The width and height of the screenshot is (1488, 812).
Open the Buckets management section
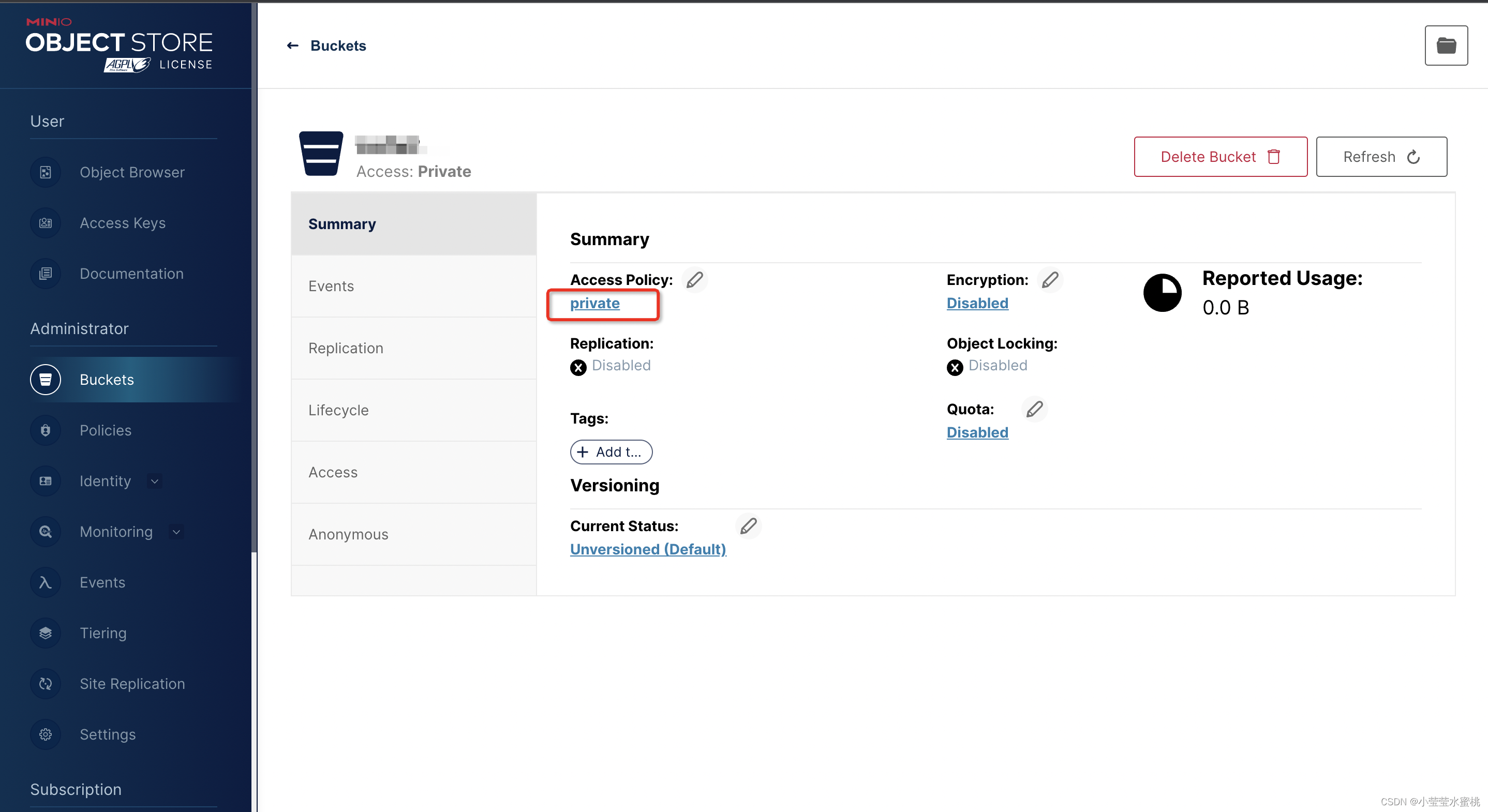(x=107, y=379)
